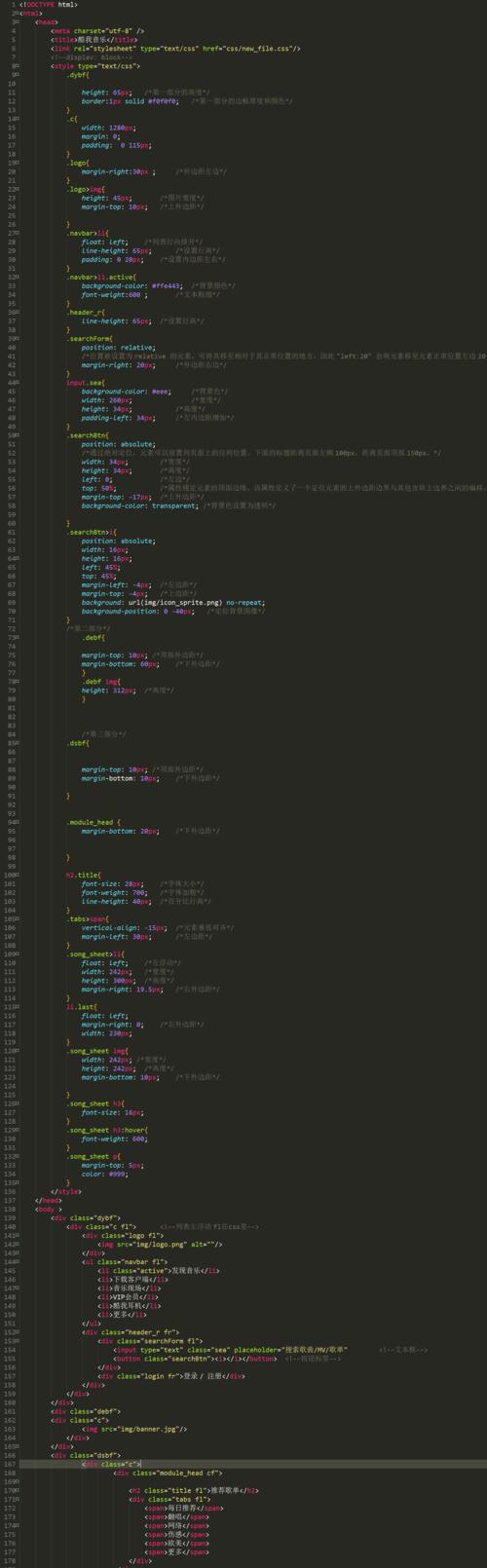The height and width of the screenshot is (1568, 487).
Task: Fold the style type="text/css" block
Action: (16, 66)
